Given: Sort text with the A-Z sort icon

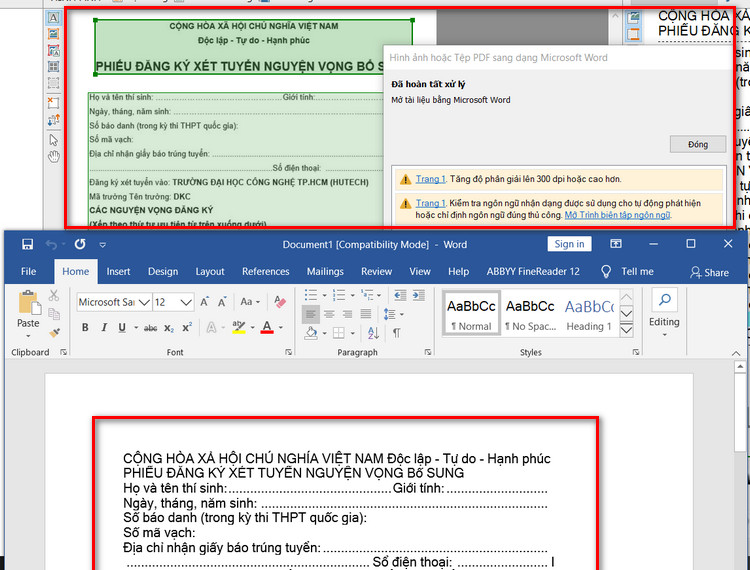Looking at the screenshot, I should tap(373, 333).
